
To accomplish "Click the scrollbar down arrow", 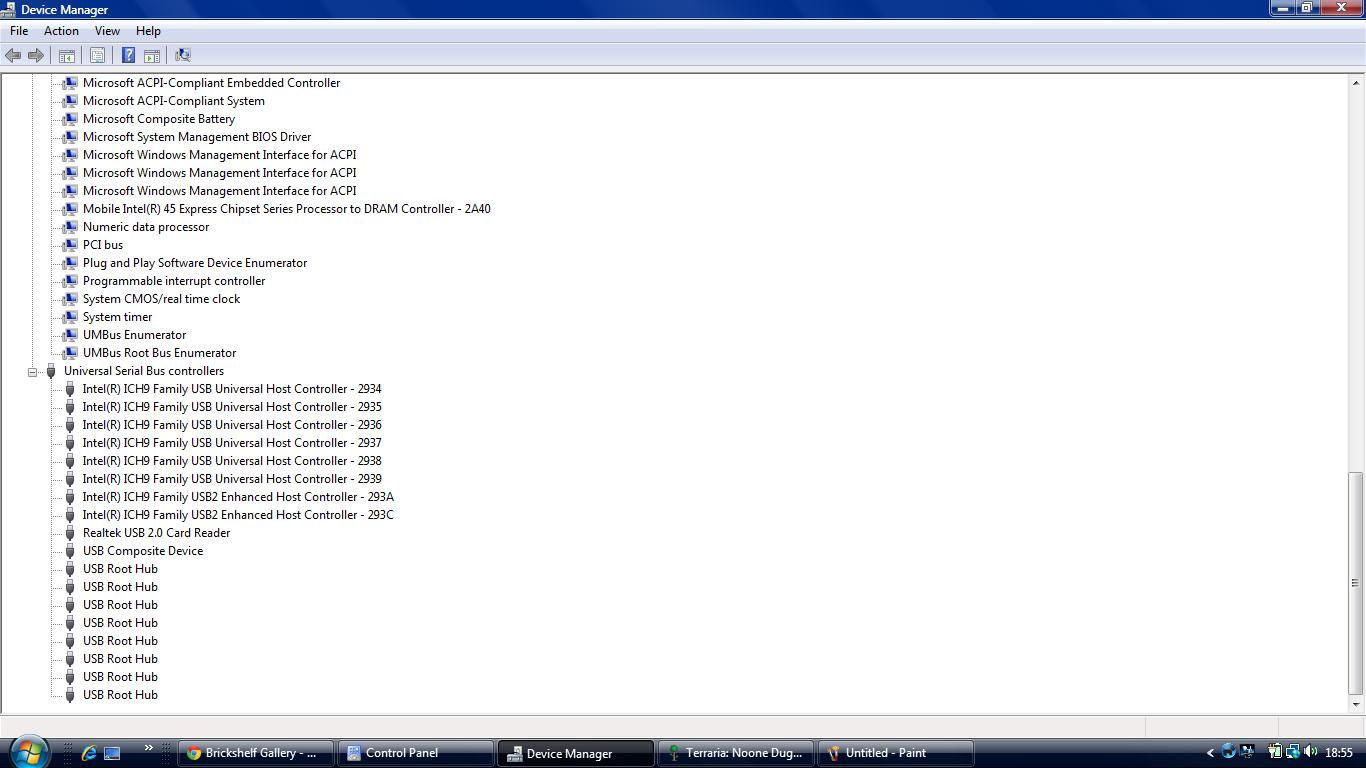I will click(1356, 704).
